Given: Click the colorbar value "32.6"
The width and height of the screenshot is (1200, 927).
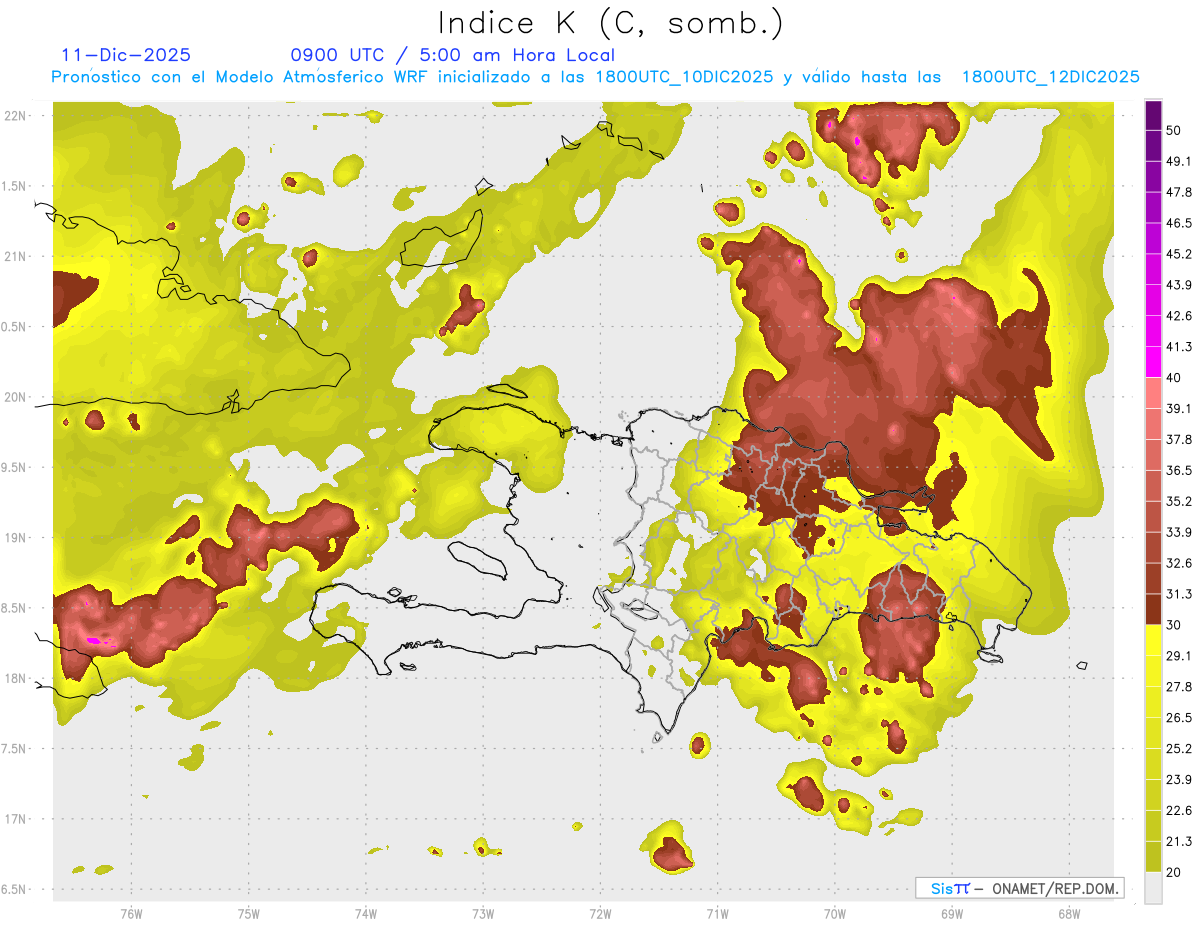Looking at the screenshot, I should [1180, 563].
